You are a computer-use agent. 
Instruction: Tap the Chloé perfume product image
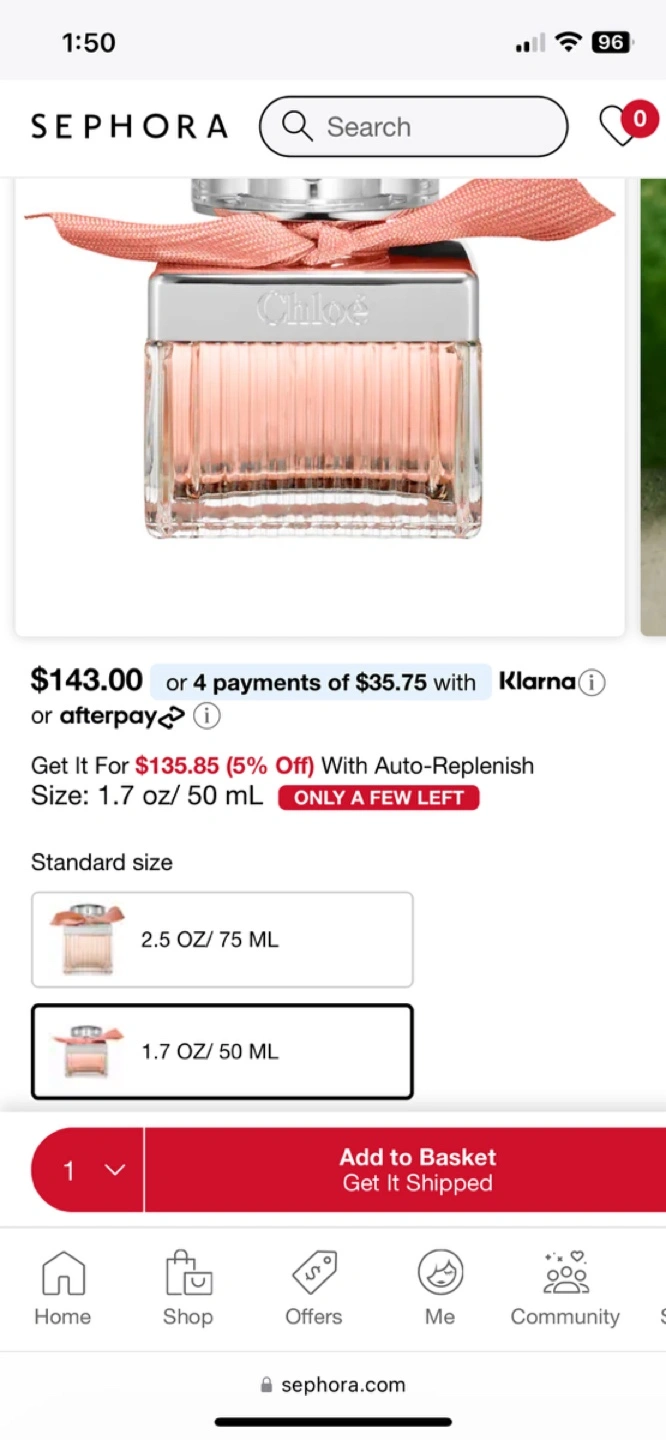tap(320, 400)
